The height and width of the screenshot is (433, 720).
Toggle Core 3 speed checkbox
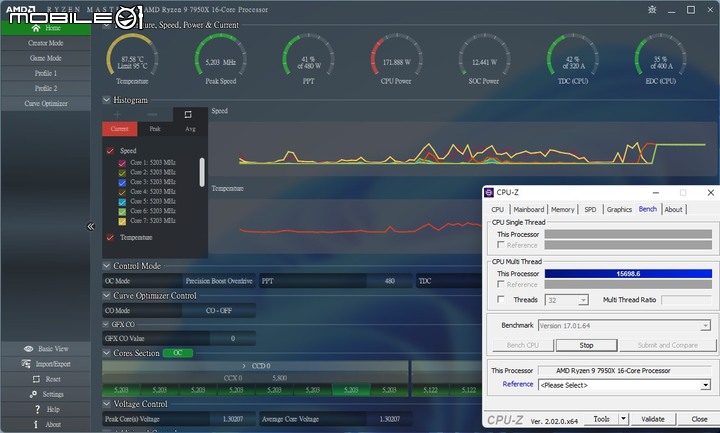coord(122,182)
